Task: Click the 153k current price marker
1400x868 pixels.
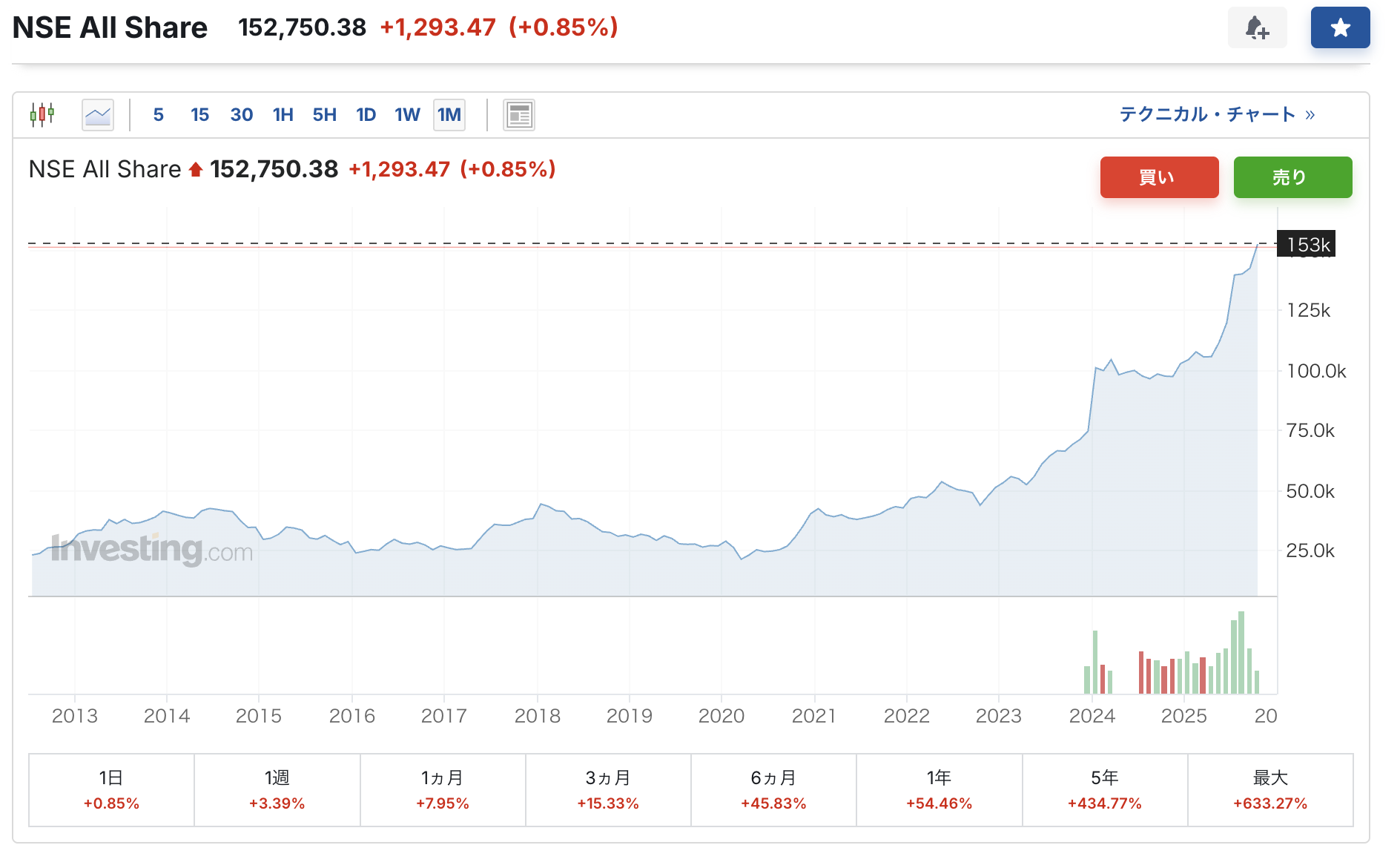Action: [1307, 244]
